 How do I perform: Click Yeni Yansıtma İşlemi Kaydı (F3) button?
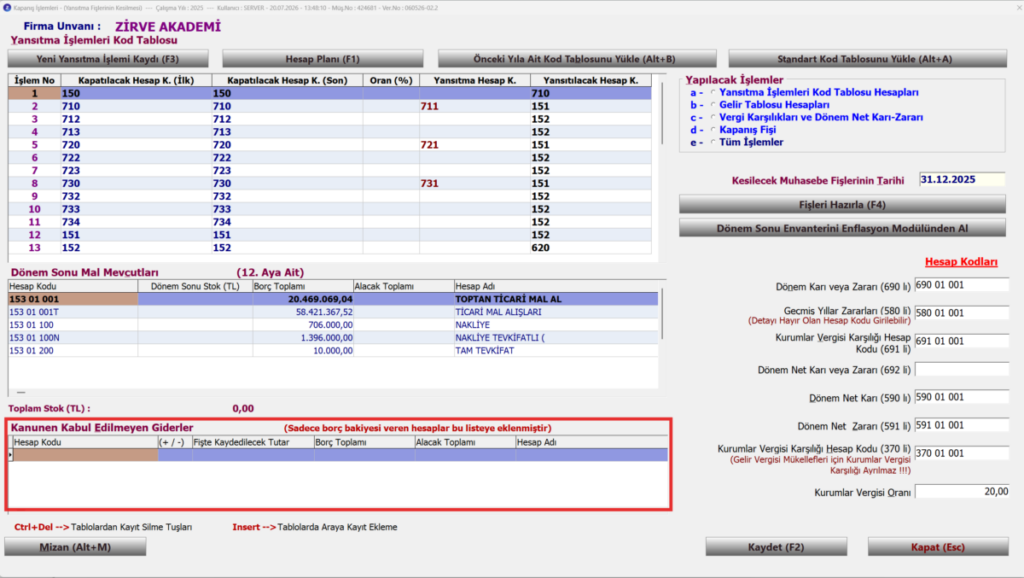(108, 59)
